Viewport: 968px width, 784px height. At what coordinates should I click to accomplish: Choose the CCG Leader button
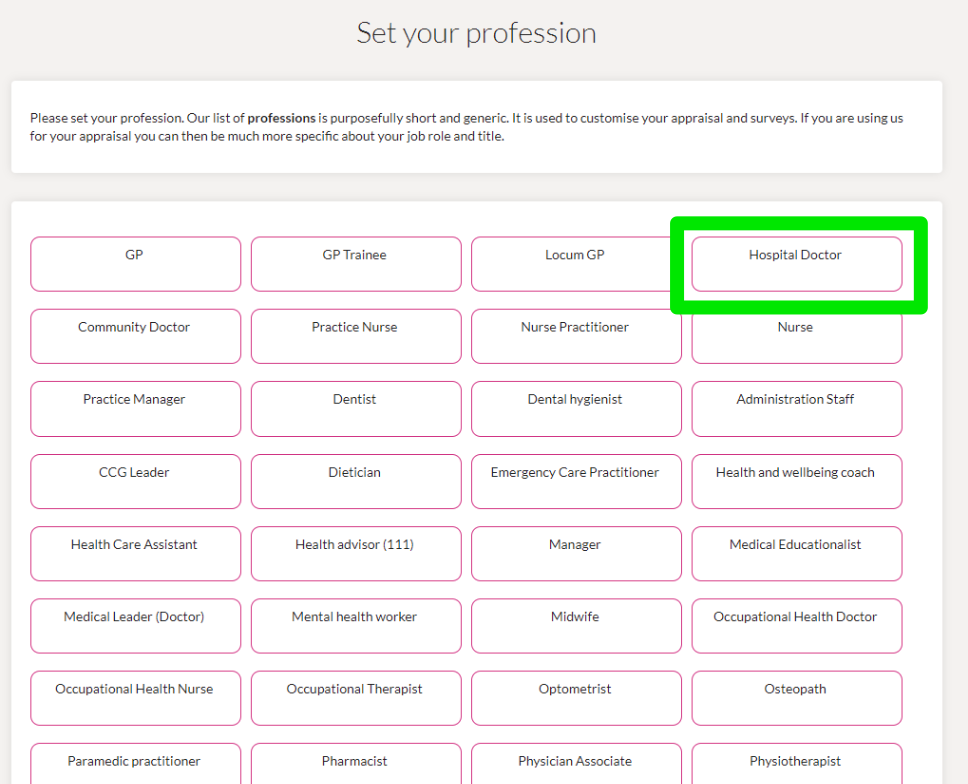tap(135, 482)
